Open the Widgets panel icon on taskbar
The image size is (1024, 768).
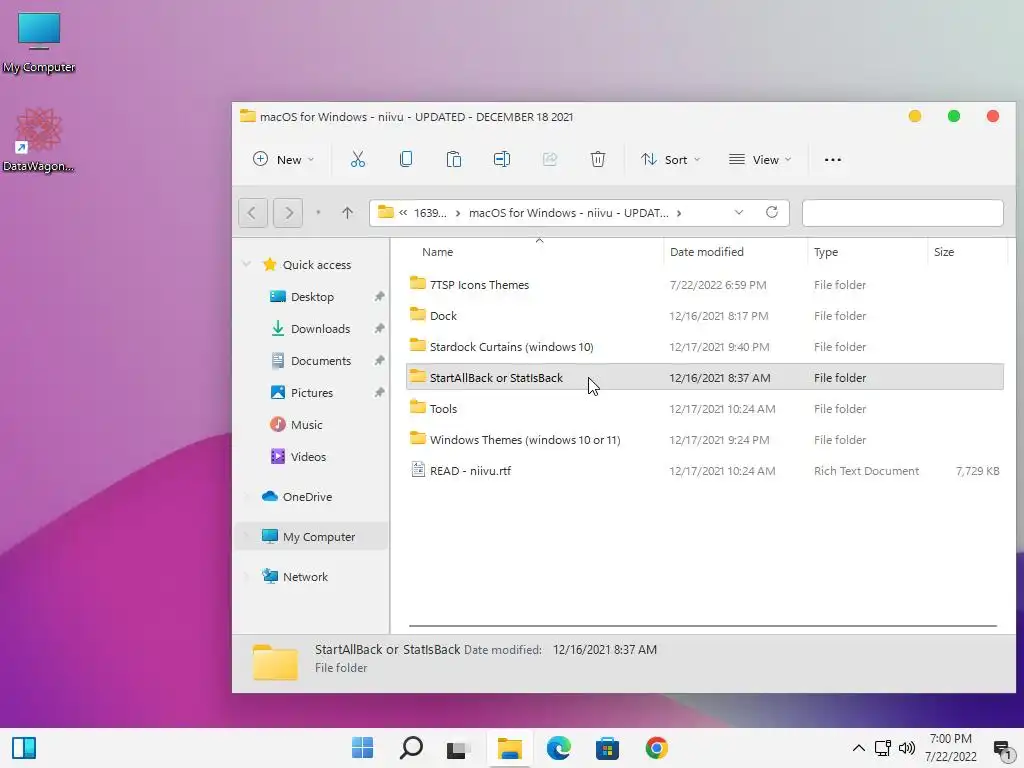24,748
